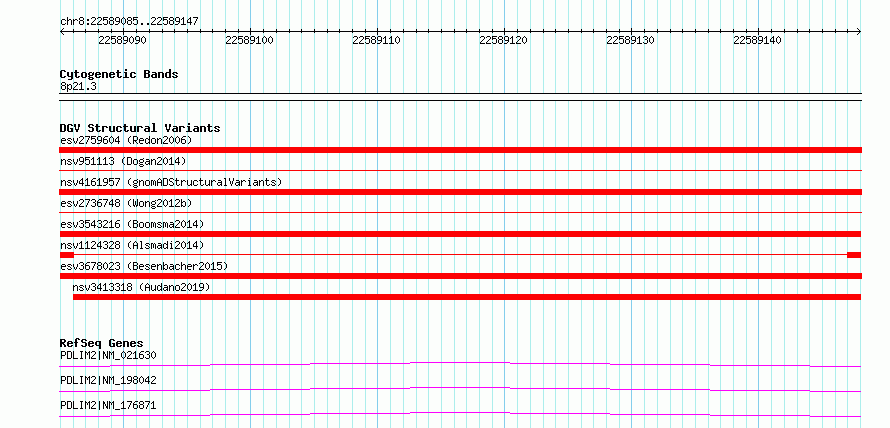Click the thin red line of esv2736748
Image resolution: width=890 pixels, height=428 pixels.
click(x=460, y=212)
